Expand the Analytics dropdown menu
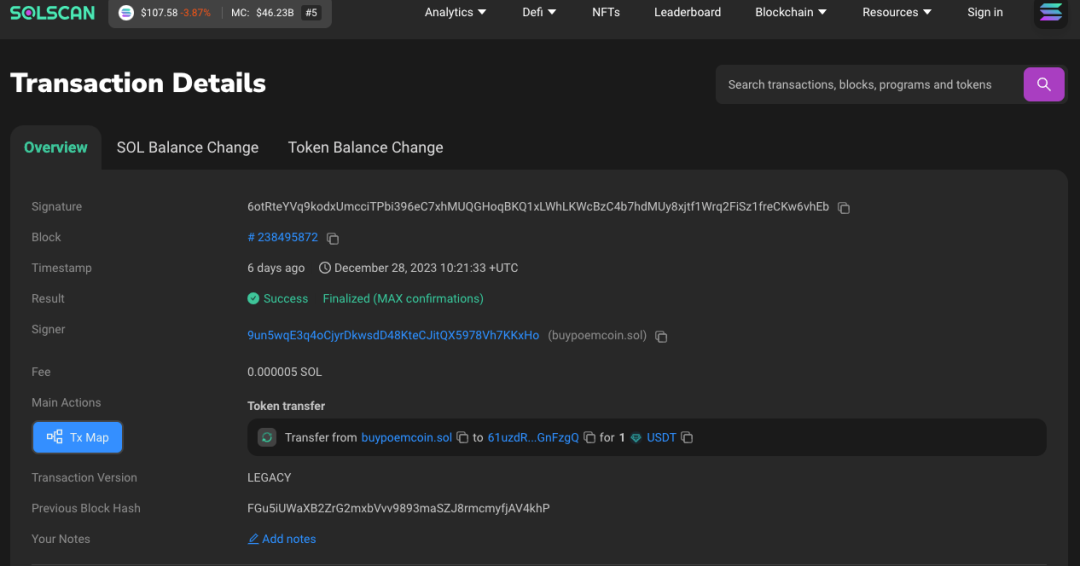This screenshot has width=1080, height=566. (455, 12)
